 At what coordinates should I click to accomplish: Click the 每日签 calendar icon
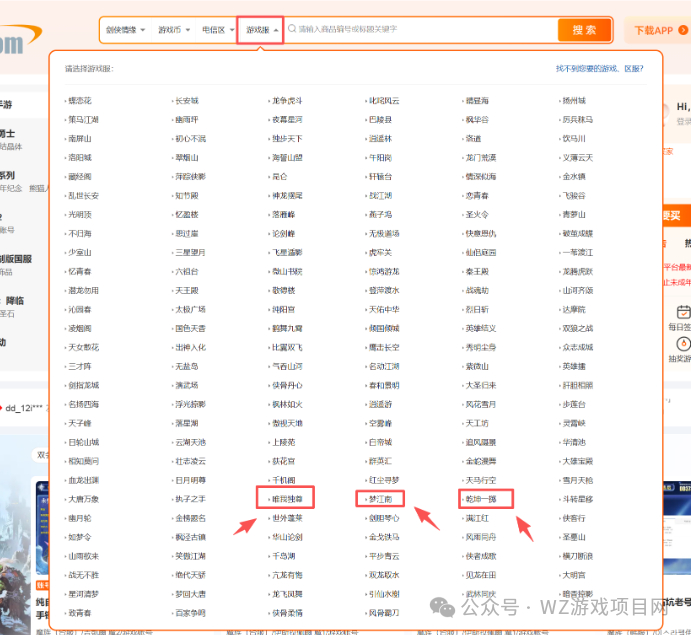pyautogui.click(x=683, y=312)
